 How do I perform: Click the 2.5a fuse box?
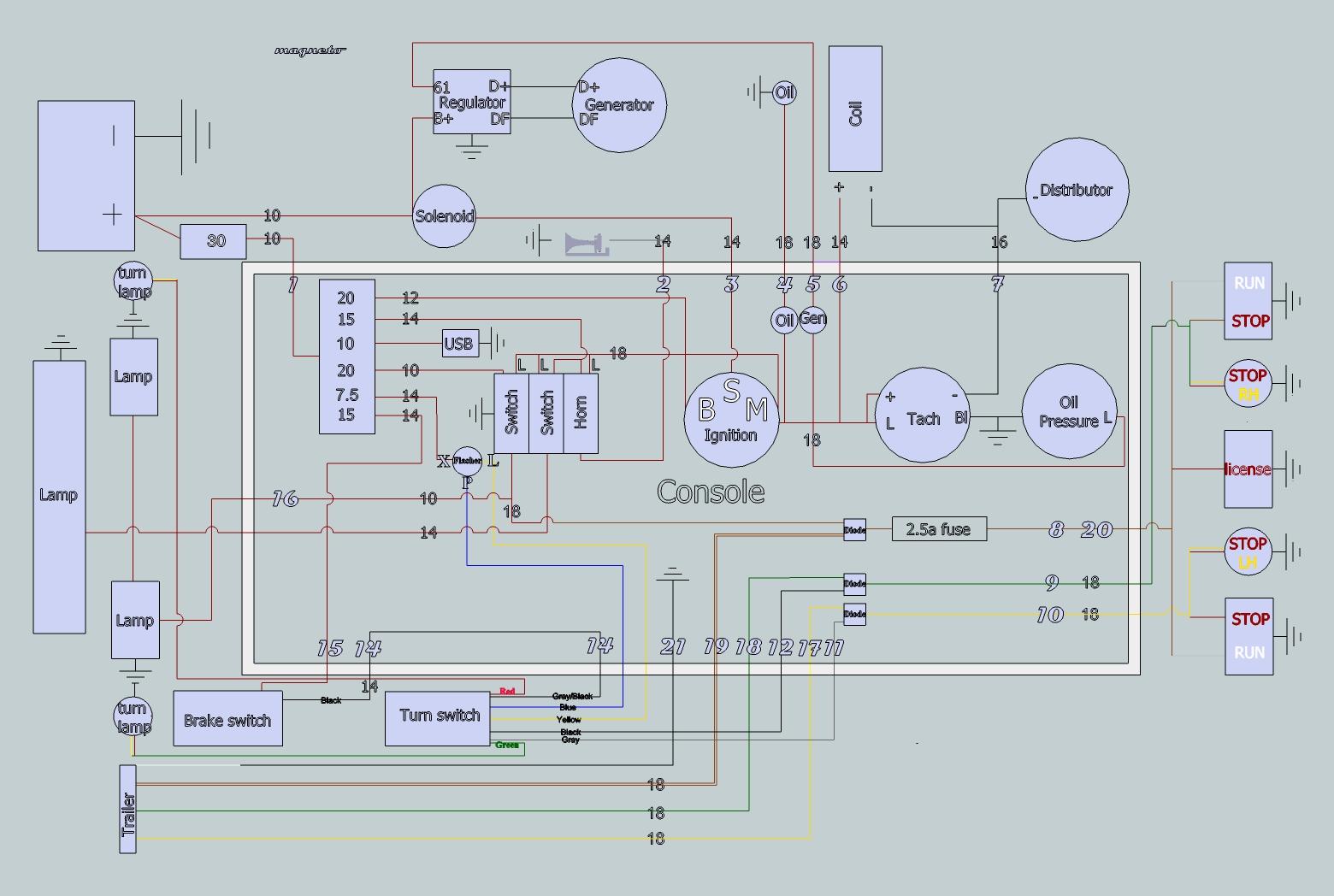[939, 529]
